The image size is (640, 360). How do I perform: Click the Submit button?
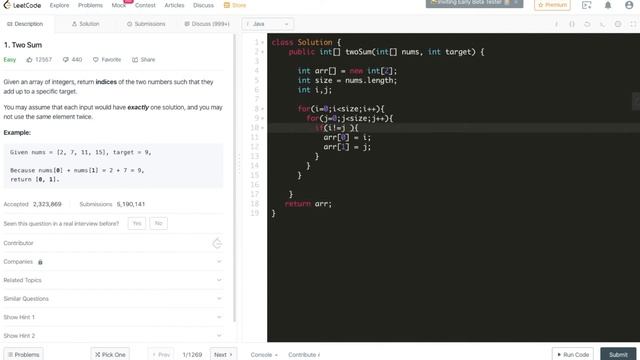618,354
